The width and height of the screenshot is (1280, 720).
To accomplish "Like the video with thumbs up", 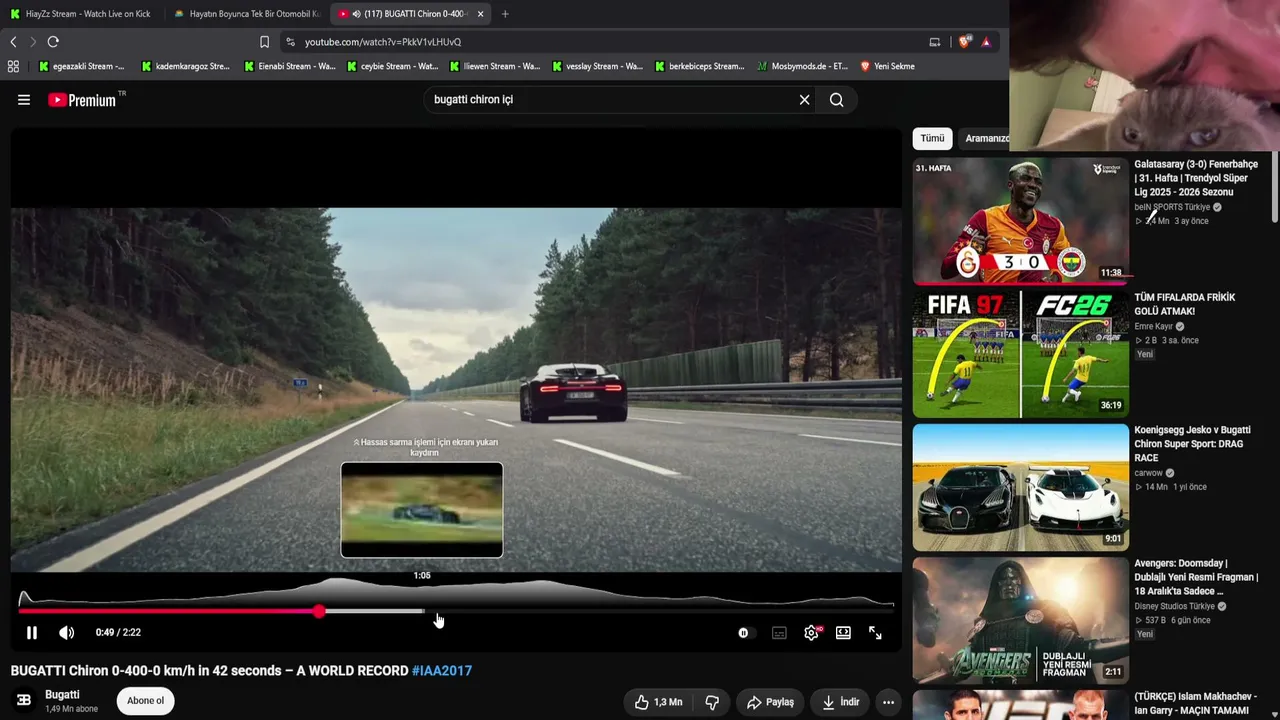I will (x=658, y=702).
